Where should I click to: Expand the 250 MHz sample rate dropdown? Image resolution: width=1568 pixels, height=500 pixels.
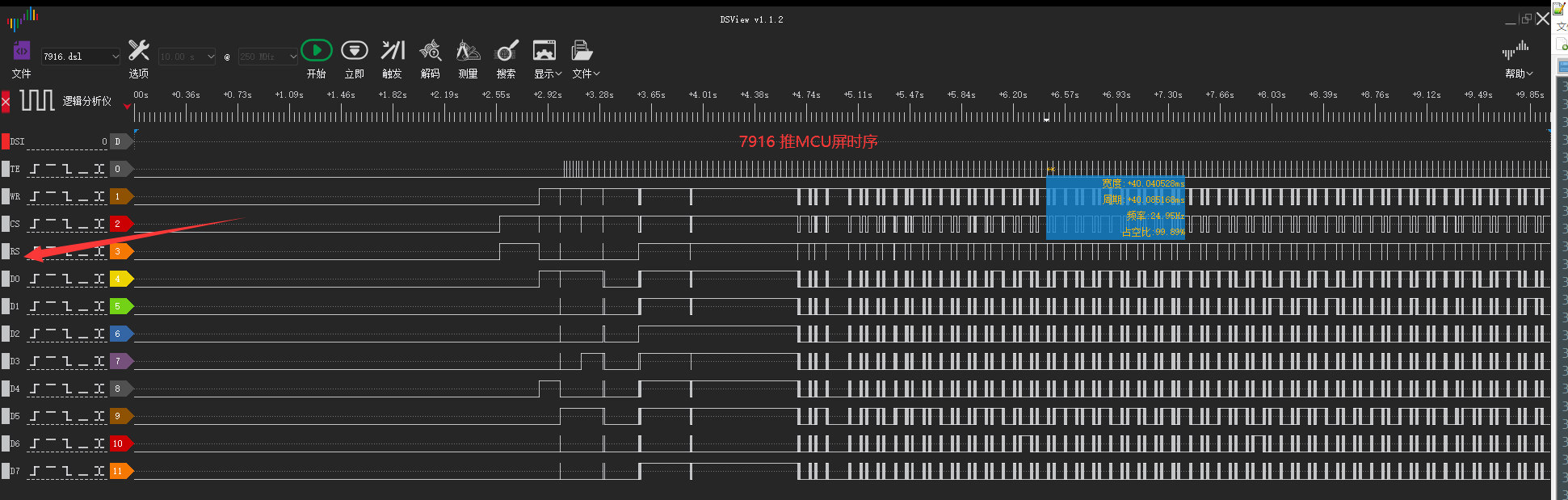[x=293, y=57]
